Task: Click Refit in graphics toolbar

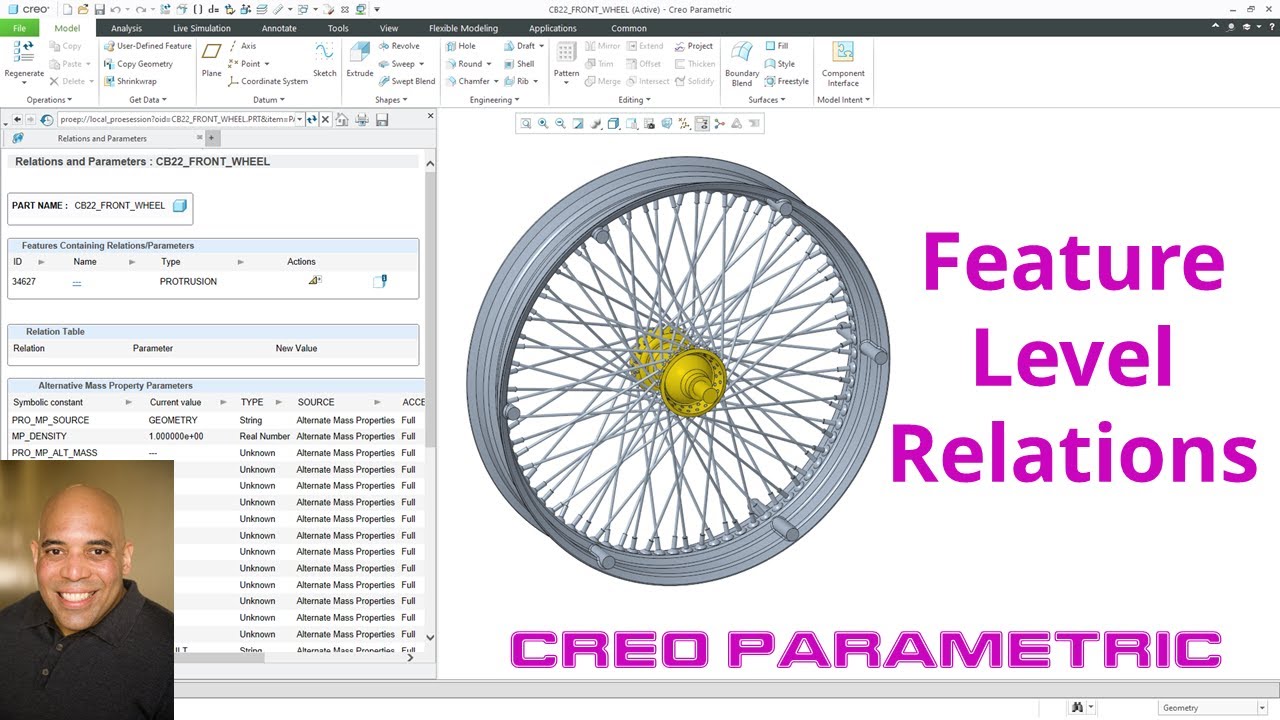Action: [526, 124]
